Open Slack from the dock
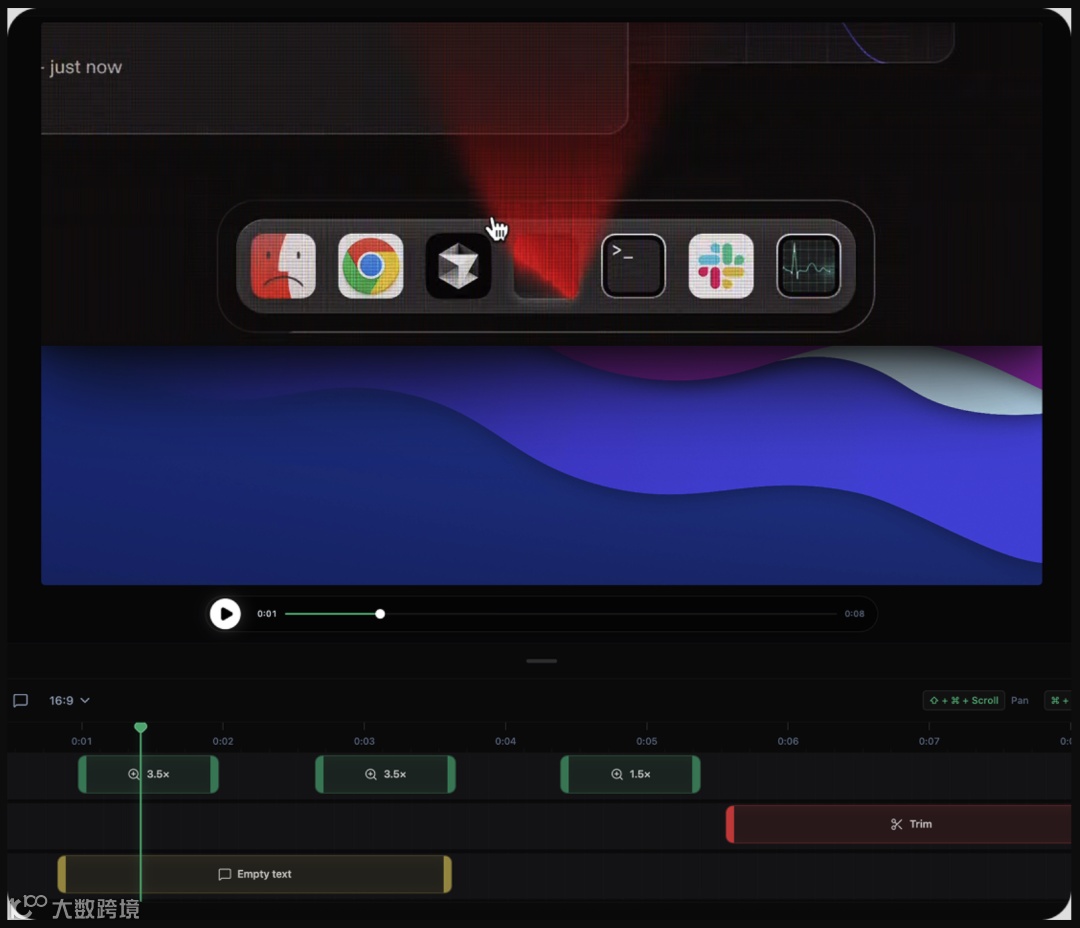This screenshot has height=928, width=1080. [720, 266]
